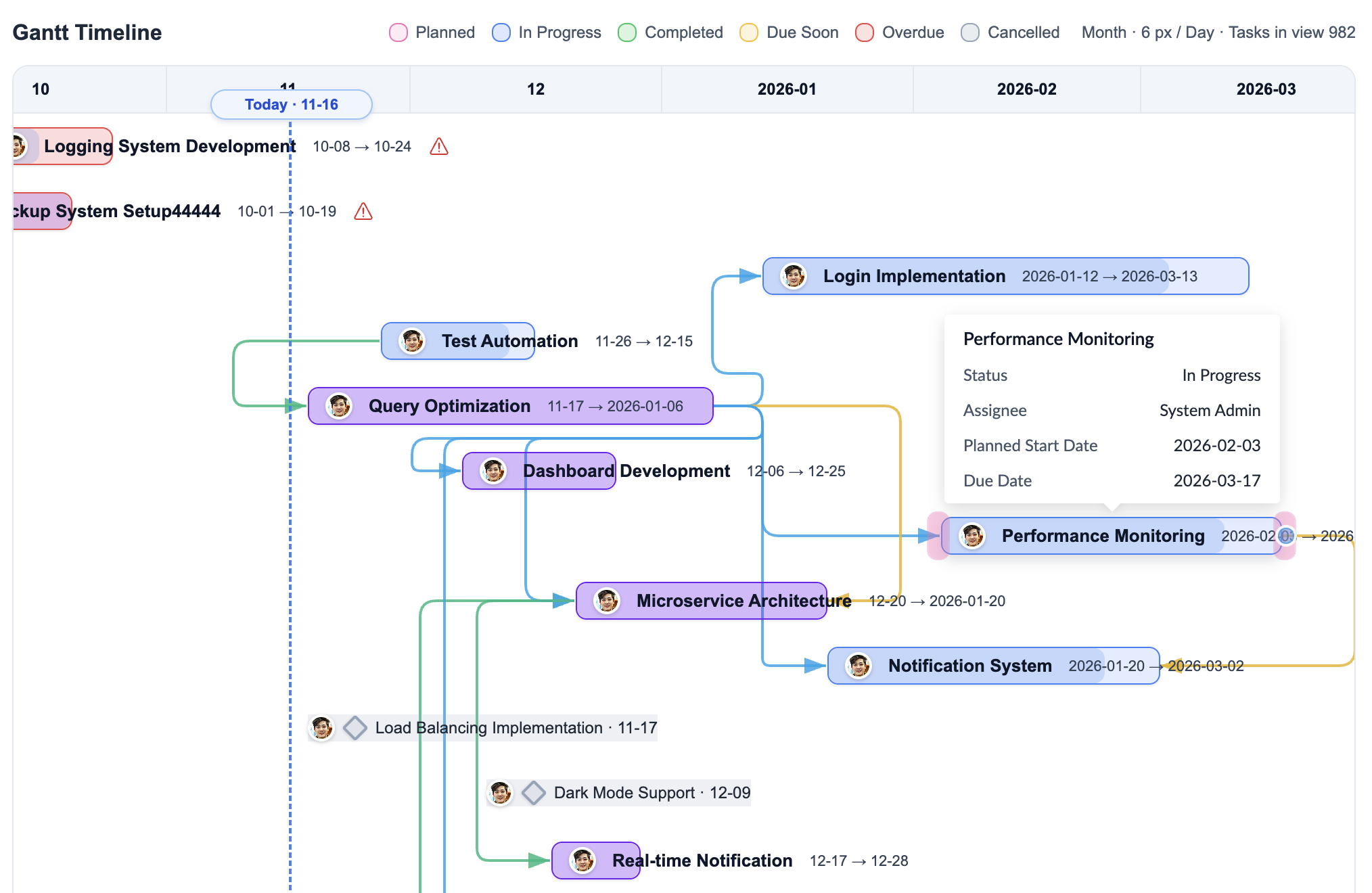Click the Planned legend color swatch
This screenshot has height=893, width=1372.
tap(398, 32)
